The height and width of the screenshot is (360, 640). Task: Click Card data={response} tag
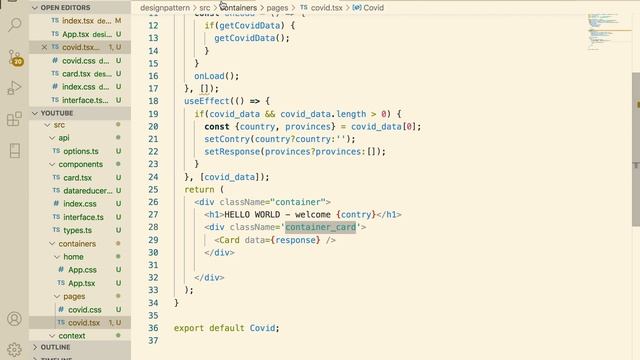coord(275,240)
